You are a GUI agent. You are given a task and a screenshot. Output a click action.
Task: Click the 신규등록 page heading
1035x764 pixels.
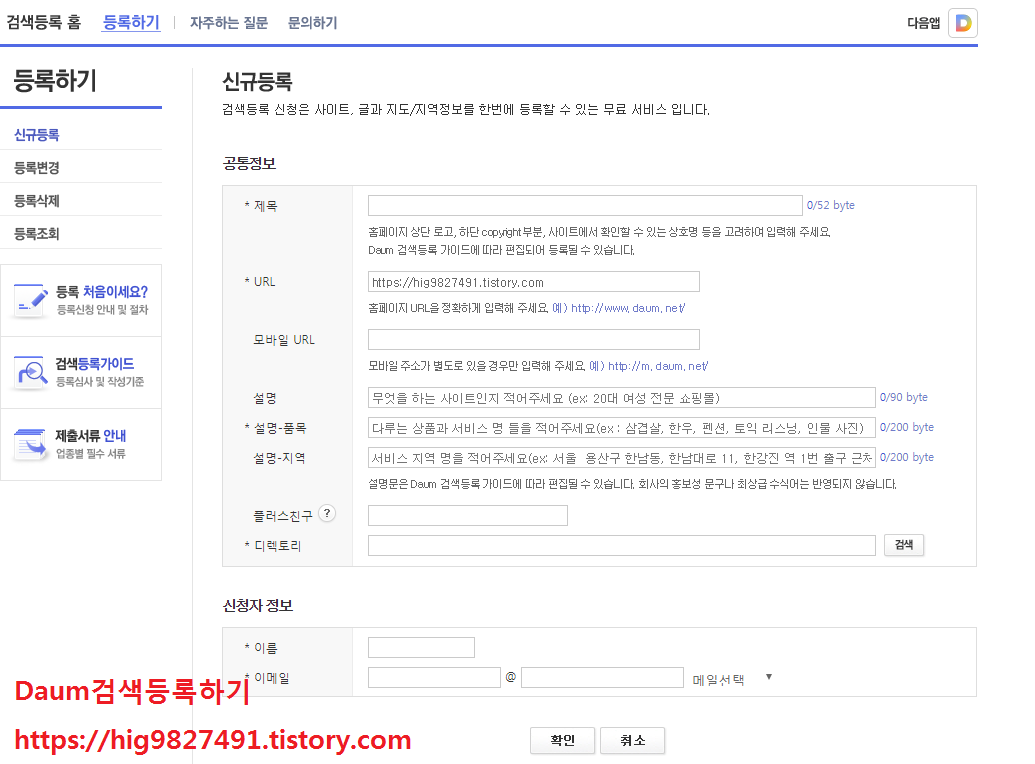click(x=257, y=82)
